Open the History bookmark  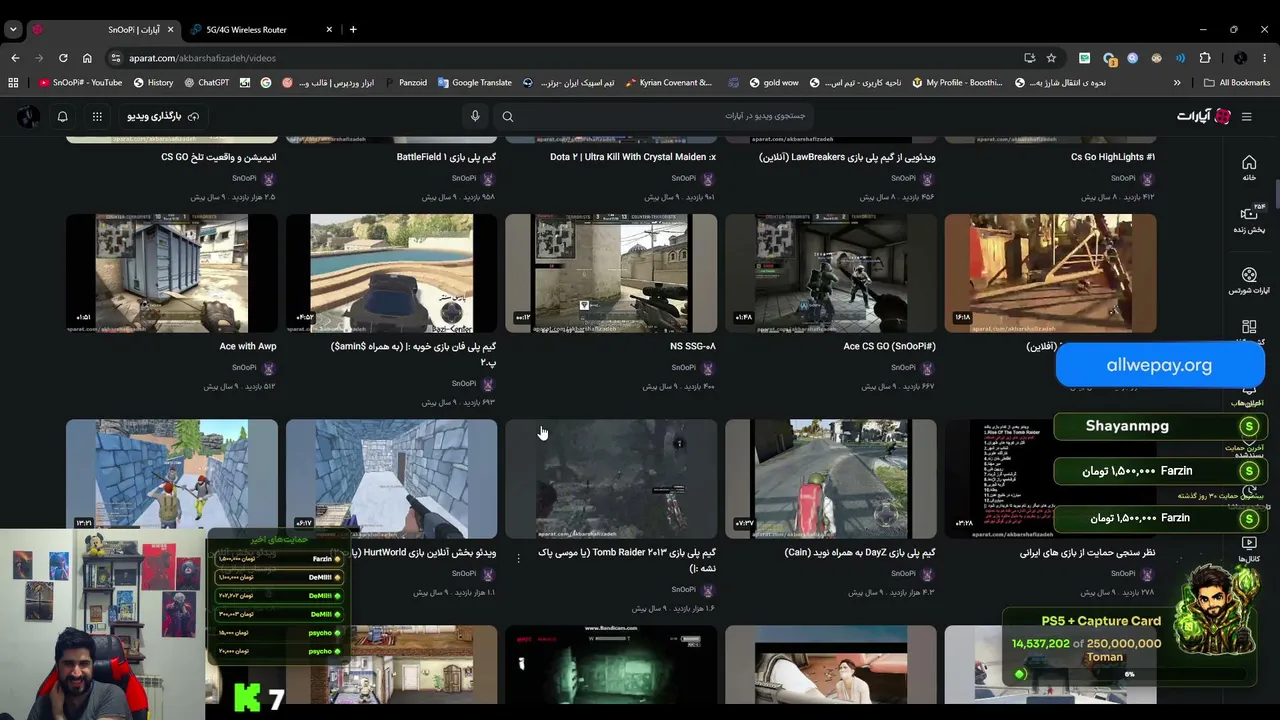153,83
